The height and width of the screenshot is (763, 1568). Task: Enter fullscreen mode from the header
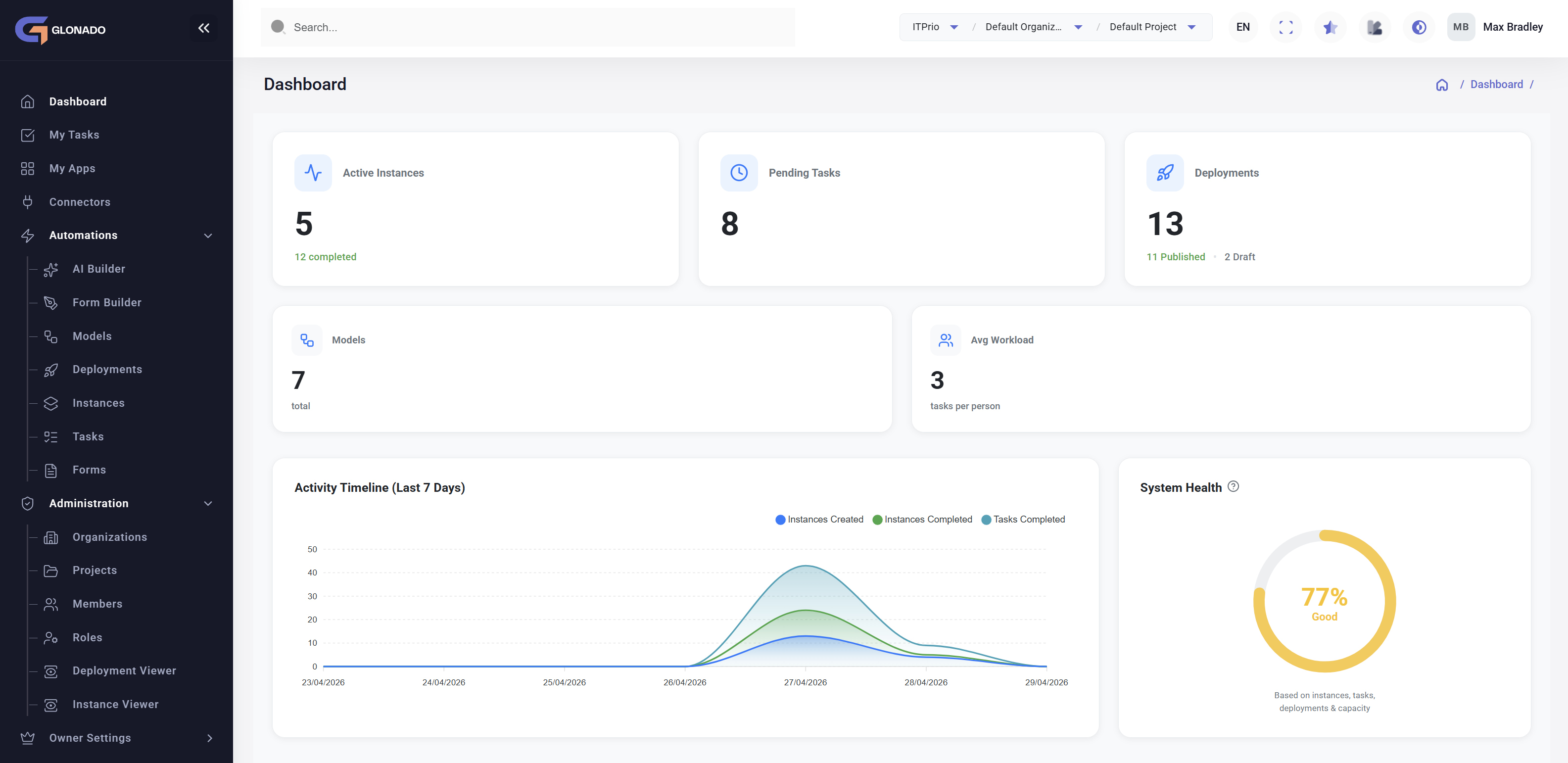click(1285, 27)
